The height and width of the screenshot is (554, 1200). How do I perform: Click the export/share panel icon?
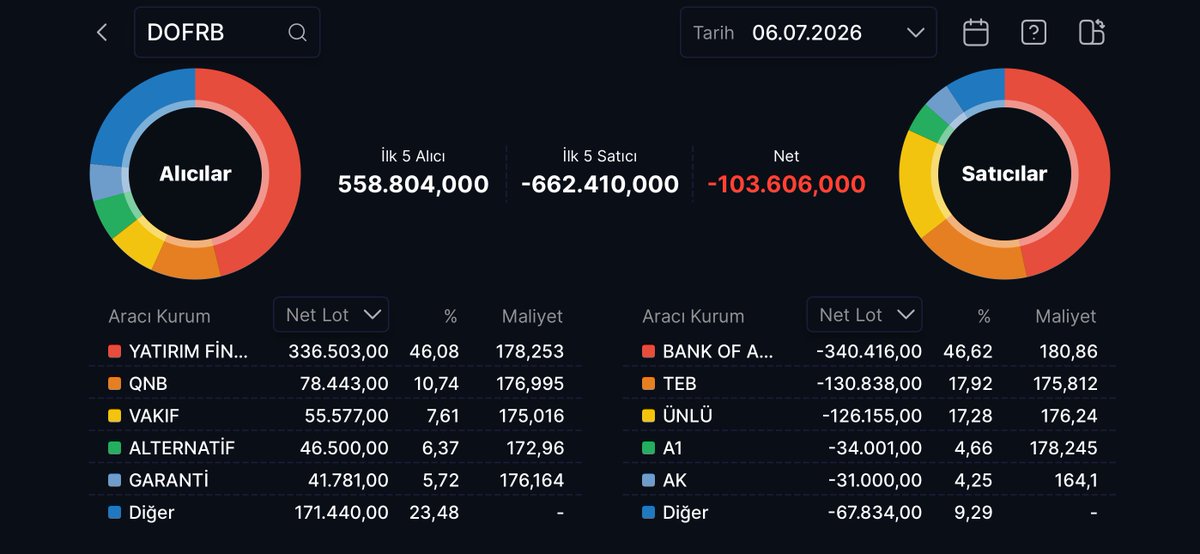coord(1092,33)
